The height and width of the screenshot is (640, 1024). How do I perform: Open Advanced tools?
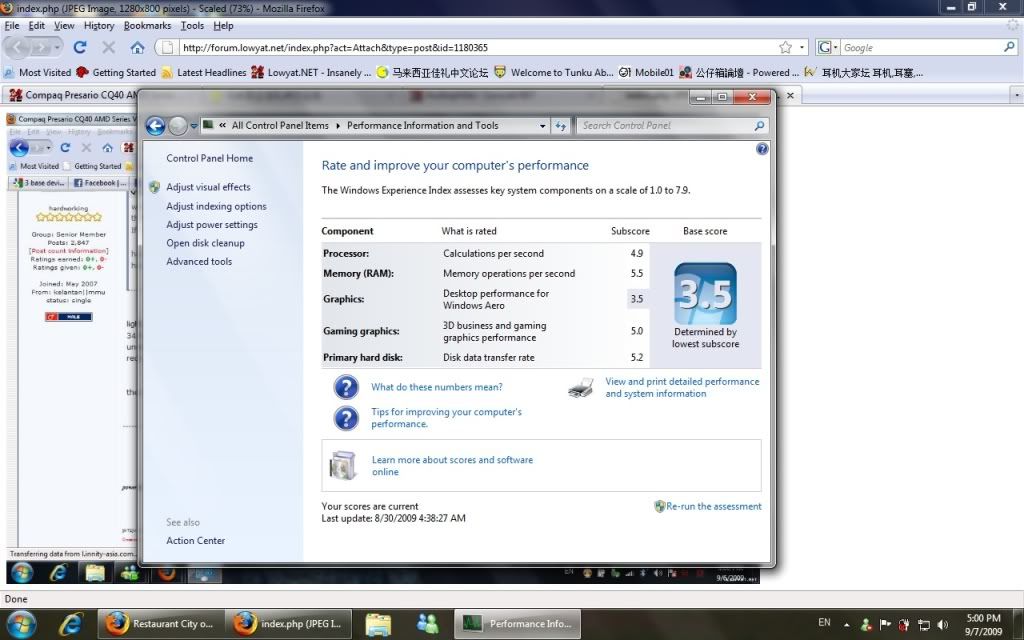click(199, 261)
